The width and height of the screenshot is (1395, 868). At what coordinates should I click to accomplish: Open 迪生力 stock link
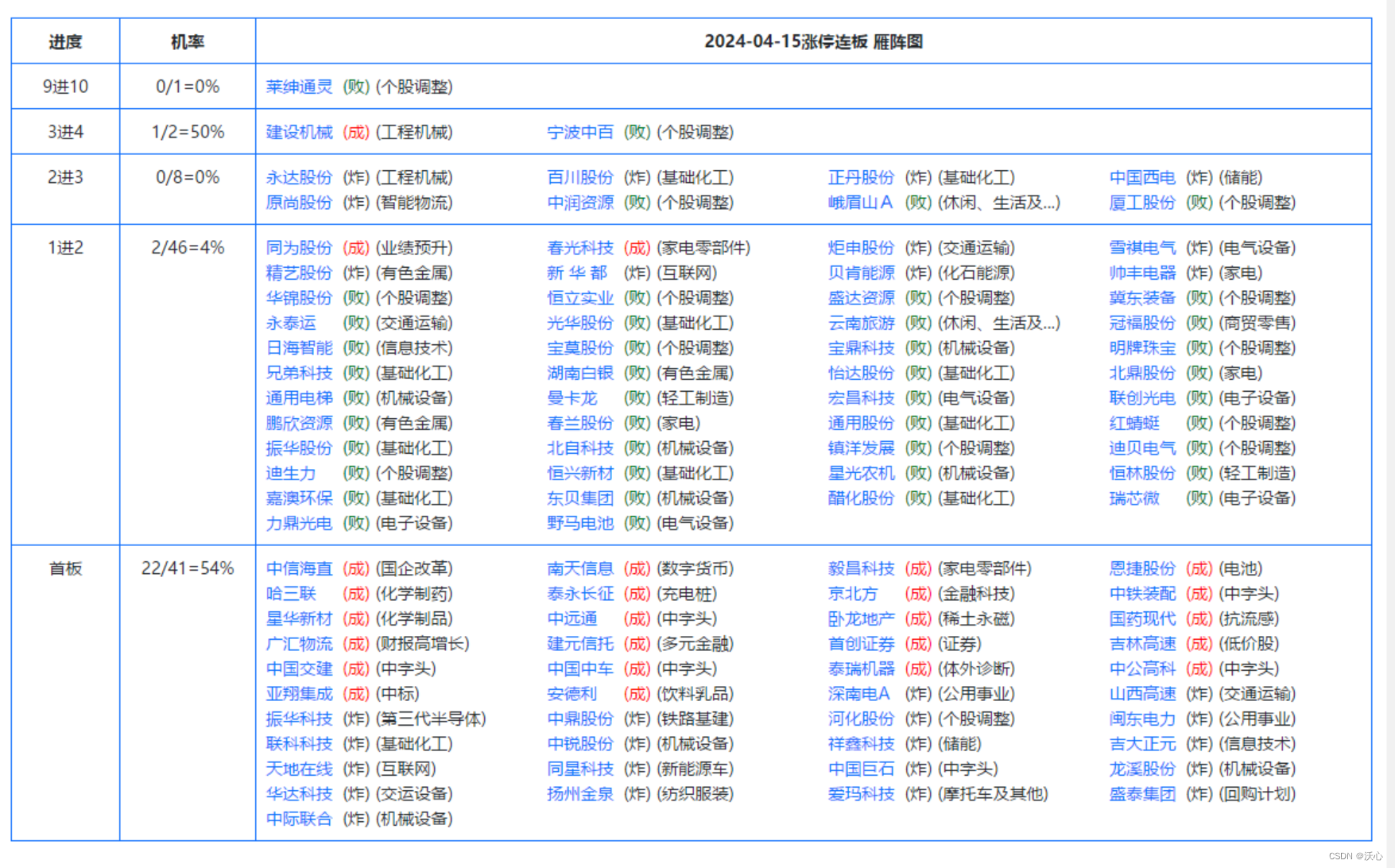tap(290, 473)
